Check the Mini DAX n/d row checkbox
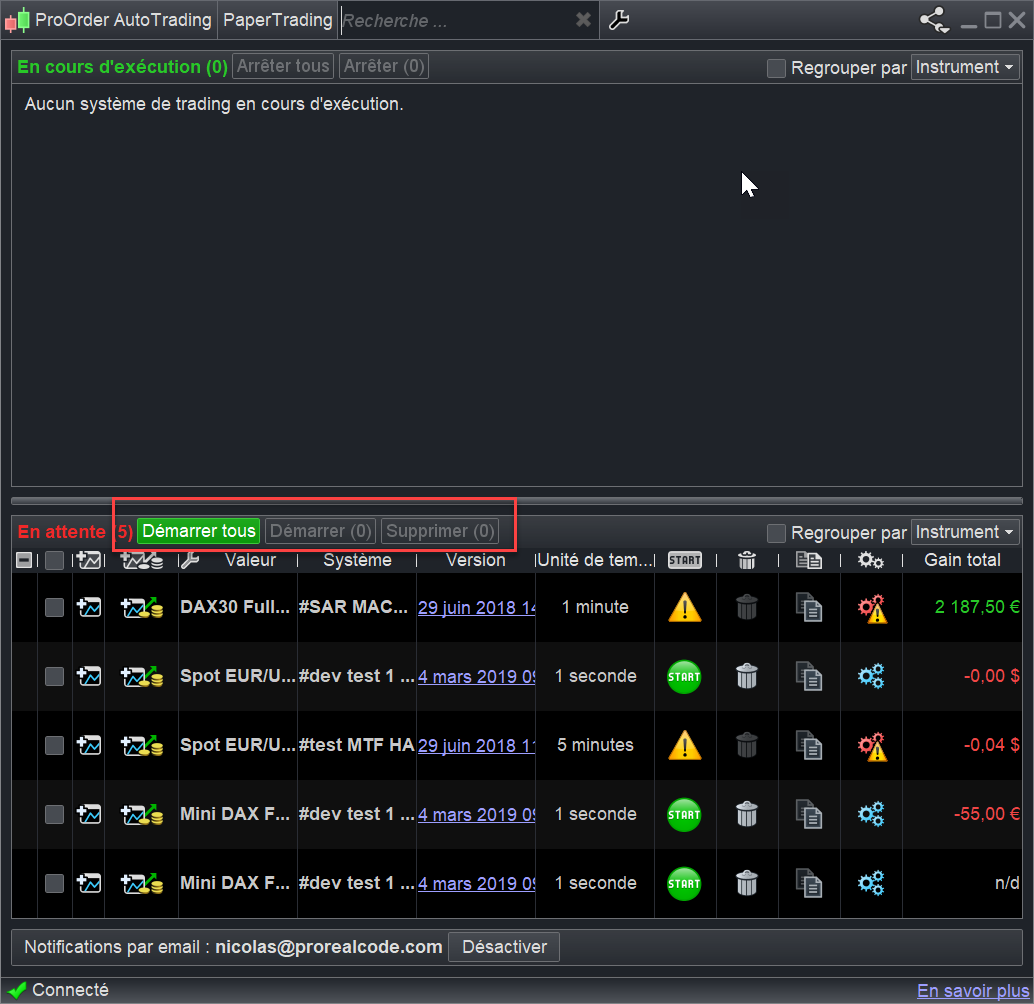The image size is (1034, 1004). pos(54,883)
